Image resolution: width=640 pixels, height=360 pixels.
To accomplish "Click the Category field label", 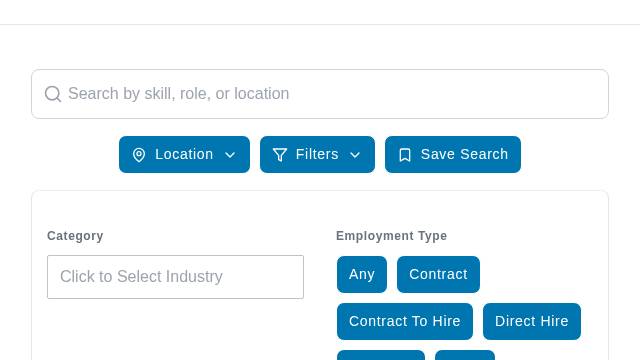I will (x=75, y=236).
